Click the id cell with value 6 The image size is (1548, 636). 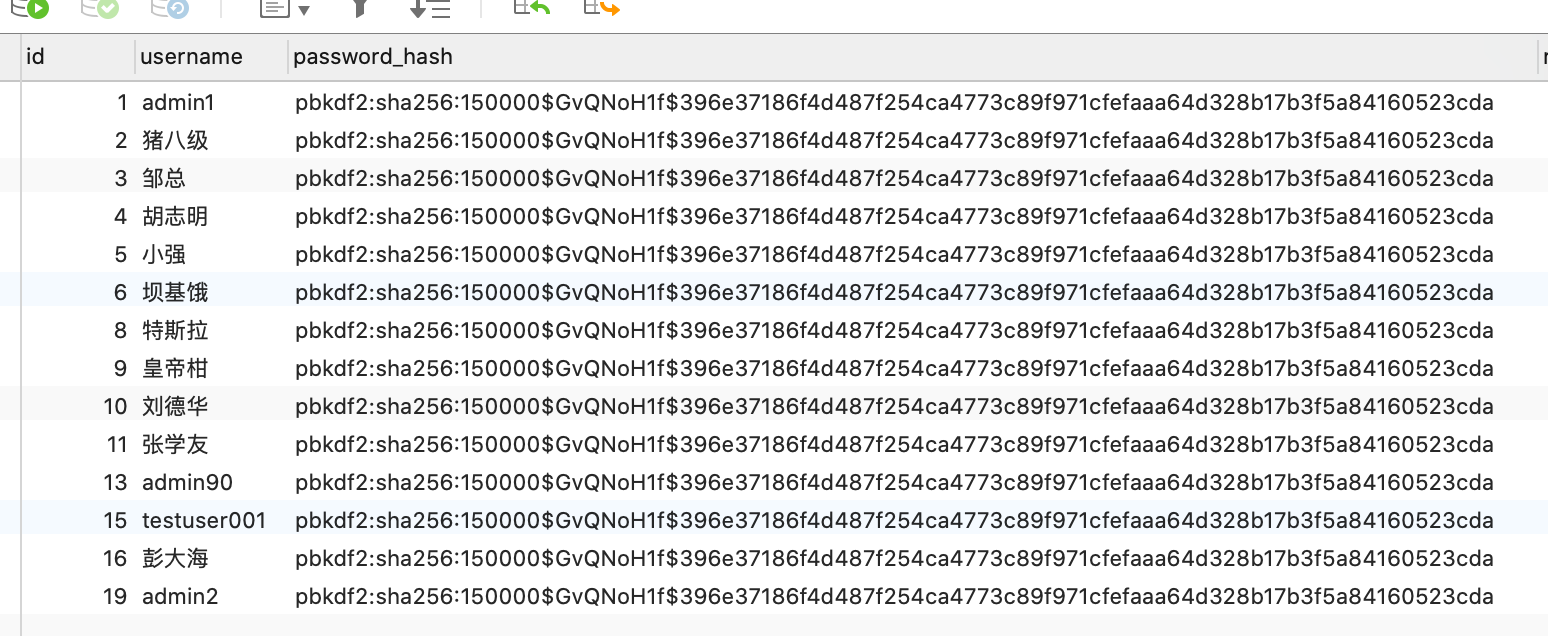78,292
